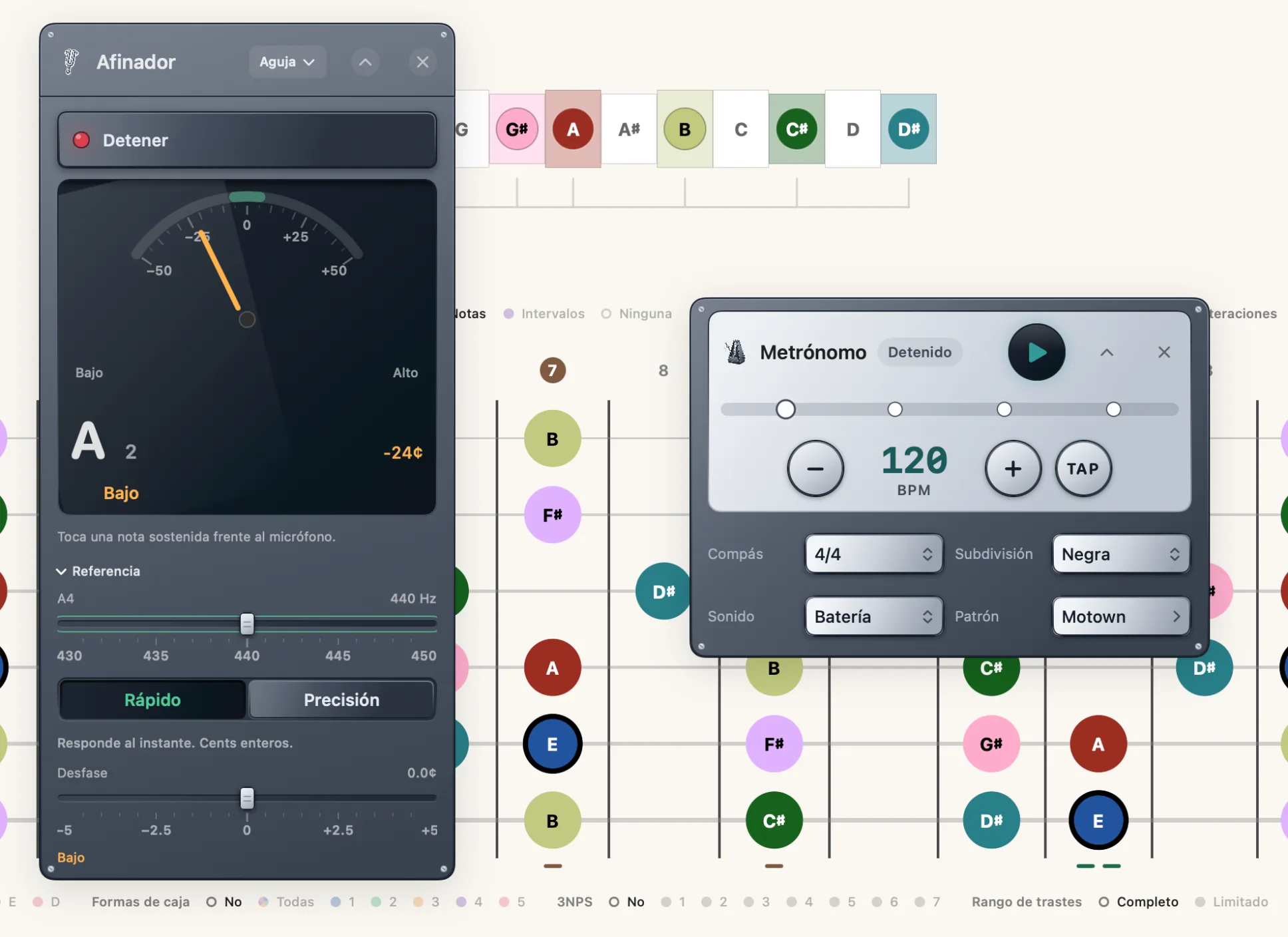This screenshot has height=937, width=1288.
Task: Decrease BPM with the minus button
Action: (816, 468)
